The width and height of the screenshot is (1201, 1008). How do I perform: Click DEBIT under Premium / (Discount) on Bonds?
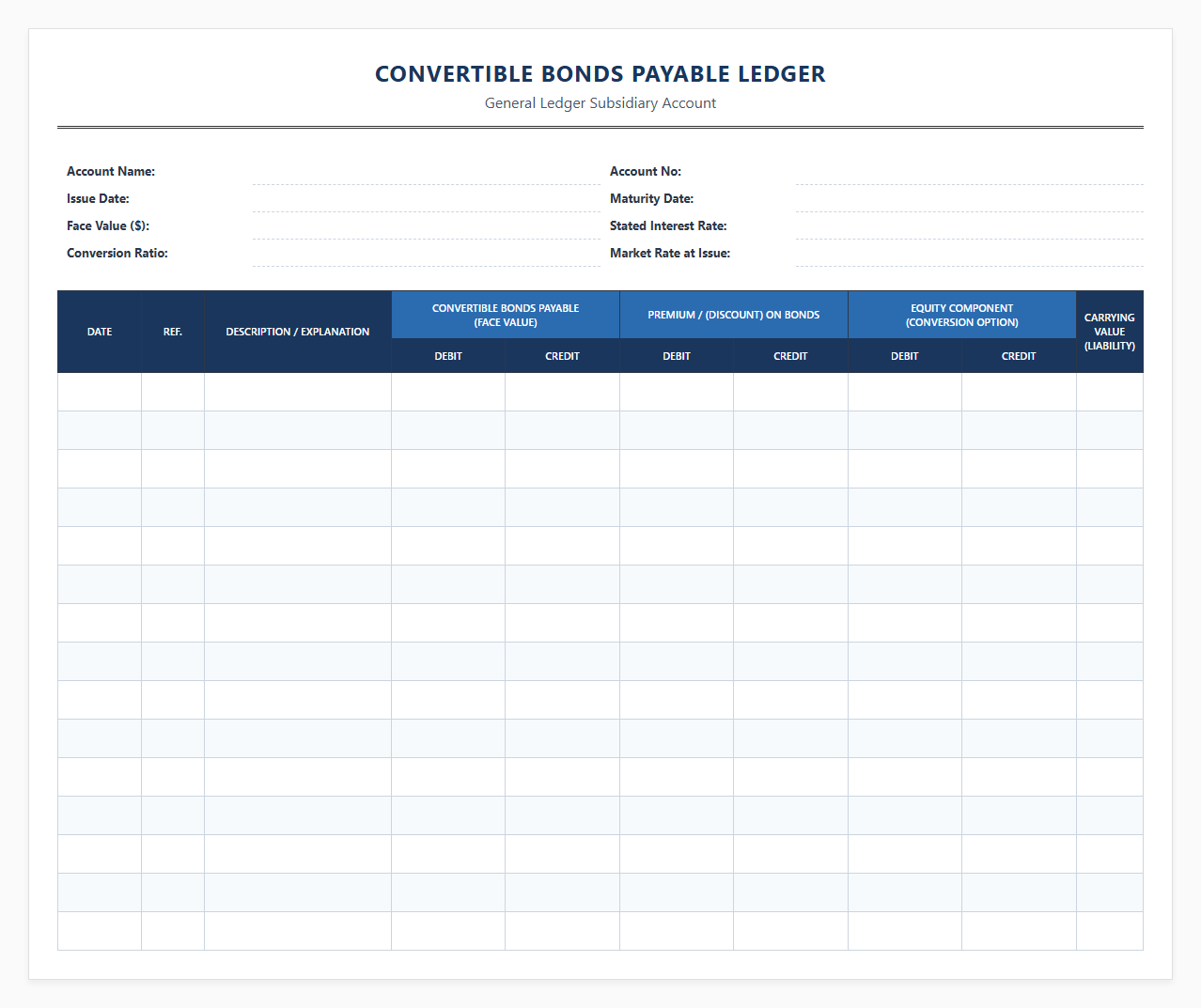(677, 356)
